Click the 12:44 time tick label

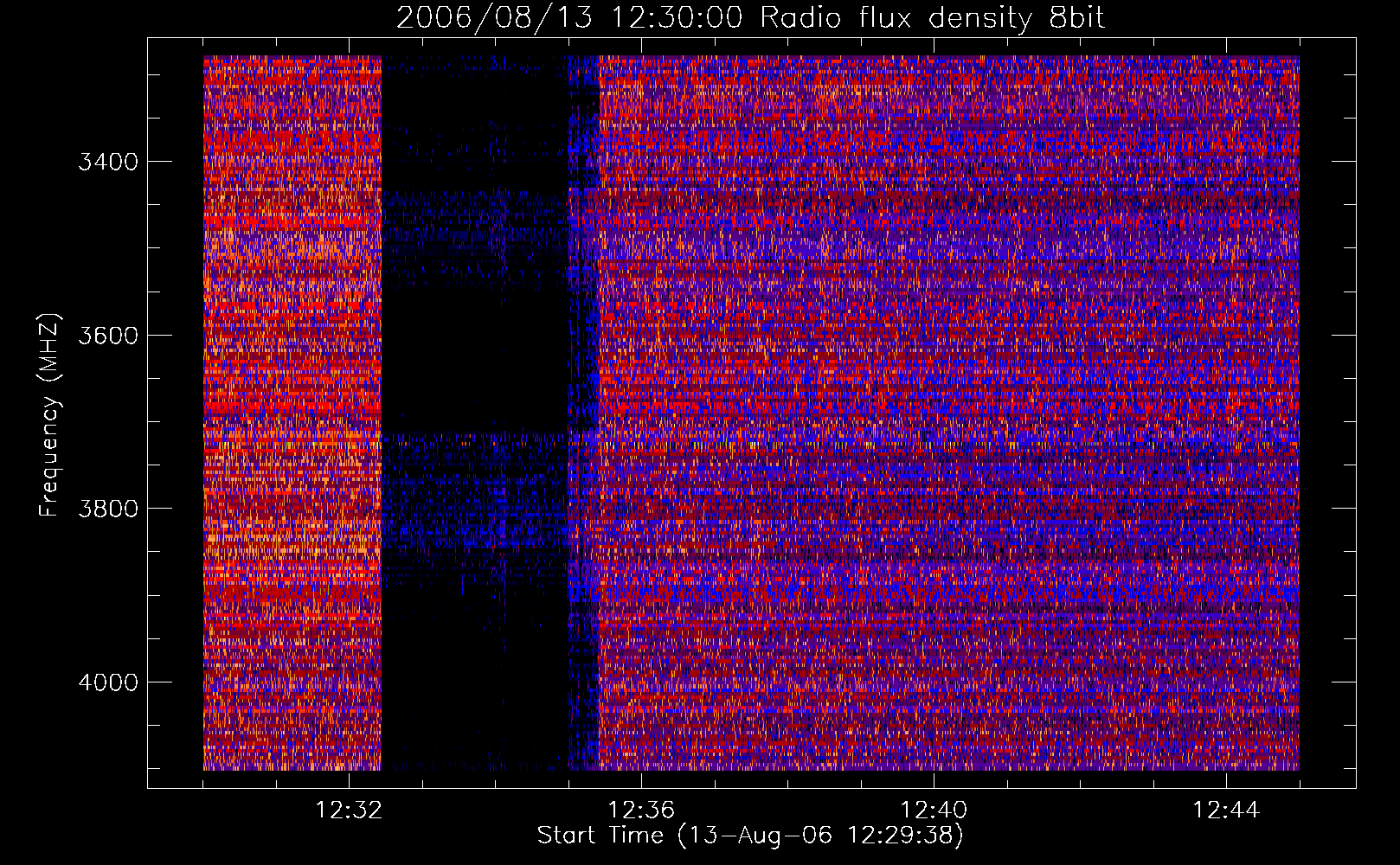tap(1226, 811)
